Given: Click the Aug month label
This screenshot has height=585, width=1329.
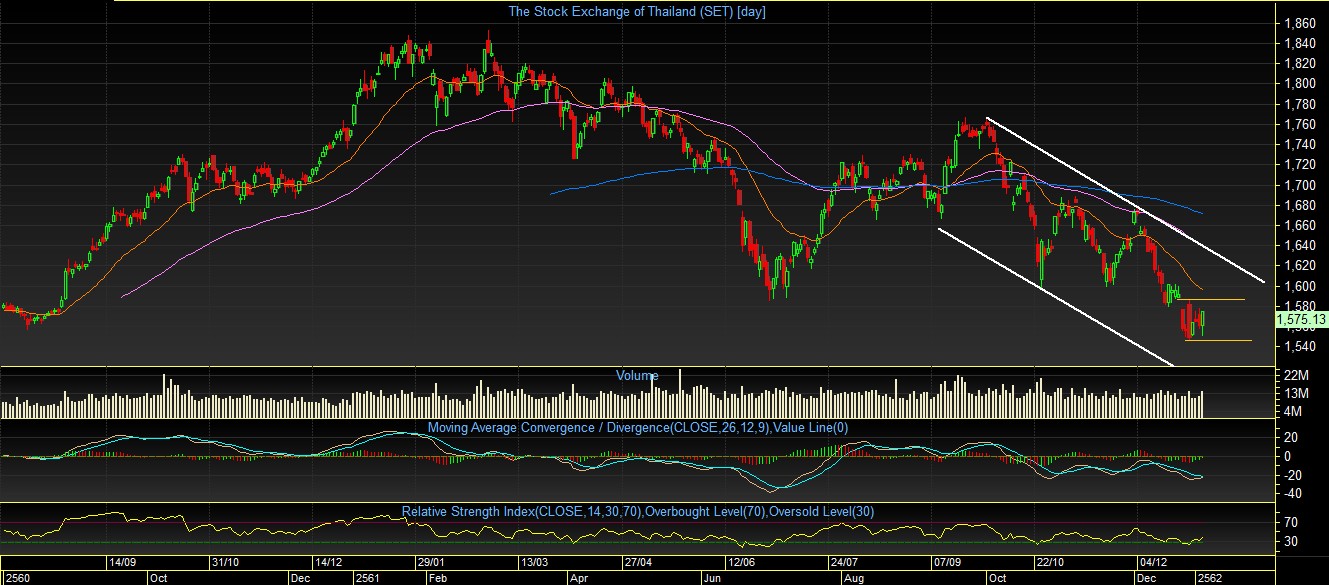Looking at the screenshot, I should coord(855,578).
